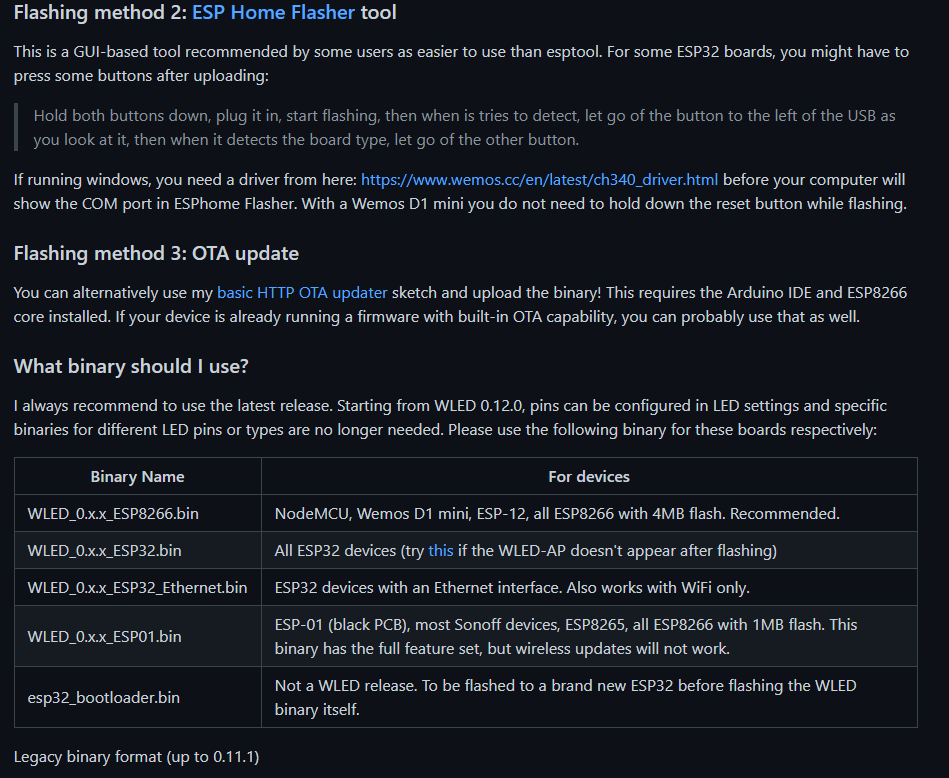Select the WLED_0.x.x_ESP32.bin cell
Viewport: 949px width, 778px height.
point(104,551)
